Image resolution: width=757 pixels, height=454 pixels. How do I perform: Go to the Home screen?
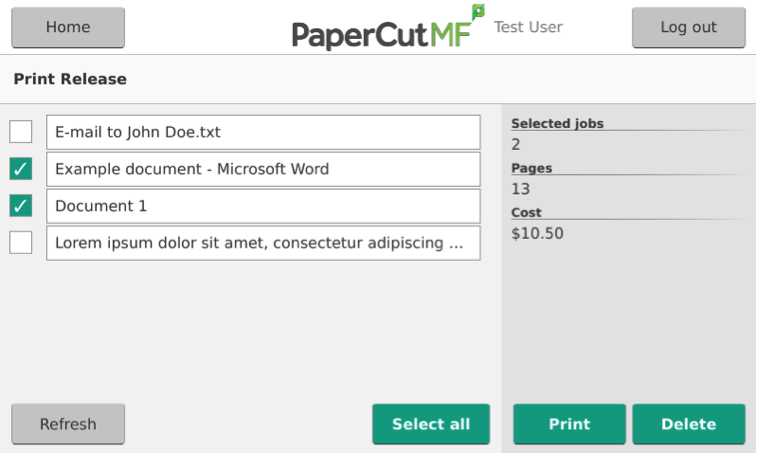68,27
